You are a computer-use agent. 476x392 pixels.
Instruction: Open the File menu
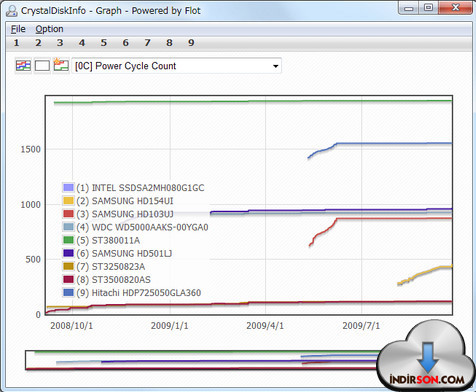coord(18,29)
